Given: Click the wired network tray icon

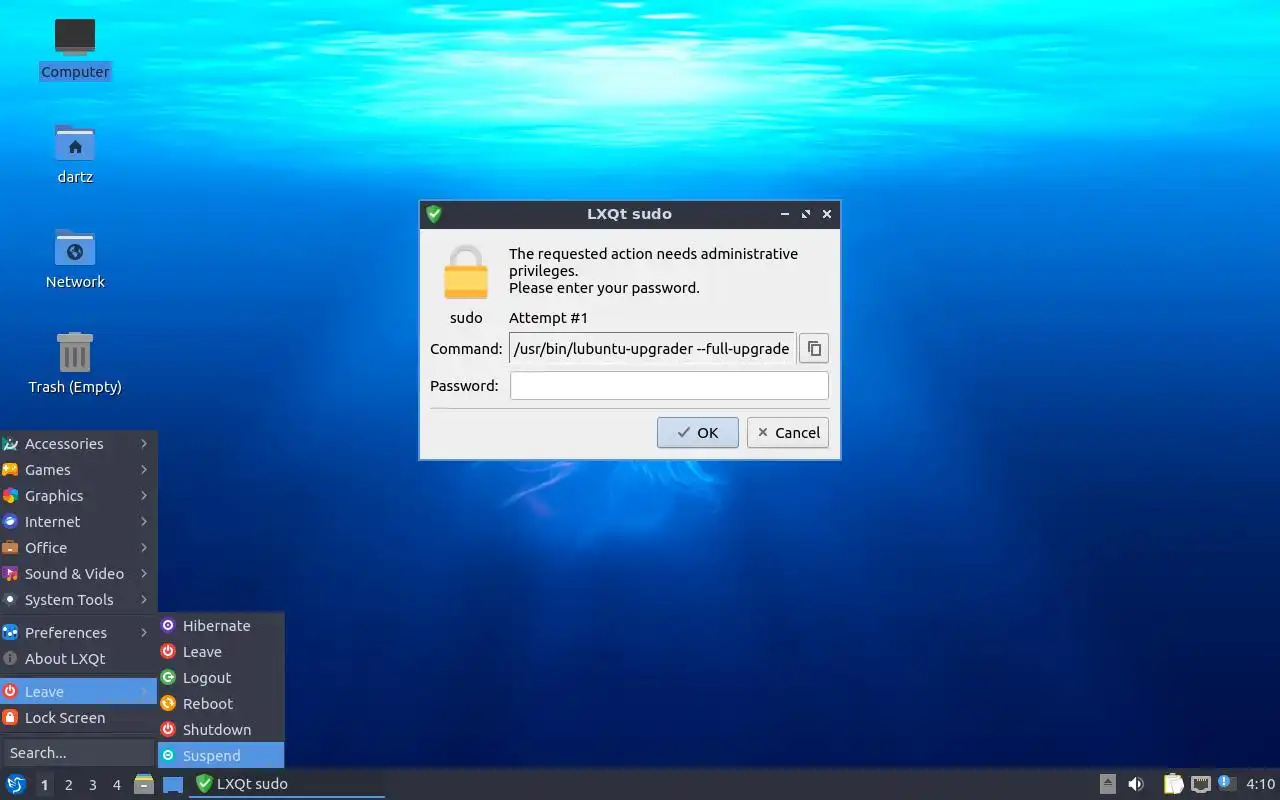Looking at the screenshot, I should point(1201,784).
